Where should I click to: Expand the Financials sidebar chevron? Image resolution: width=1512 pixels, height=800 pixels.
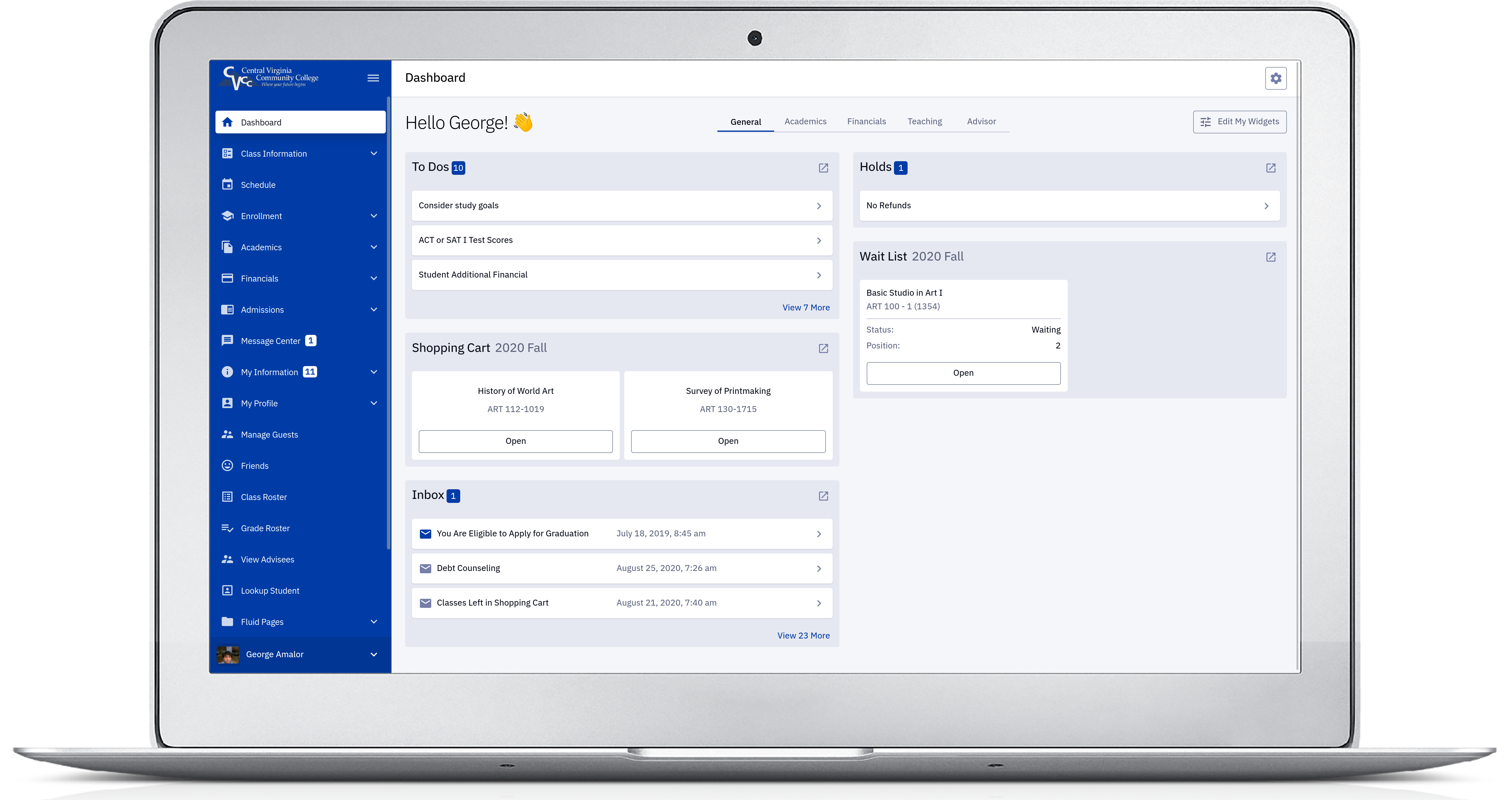tap(374, 278)
